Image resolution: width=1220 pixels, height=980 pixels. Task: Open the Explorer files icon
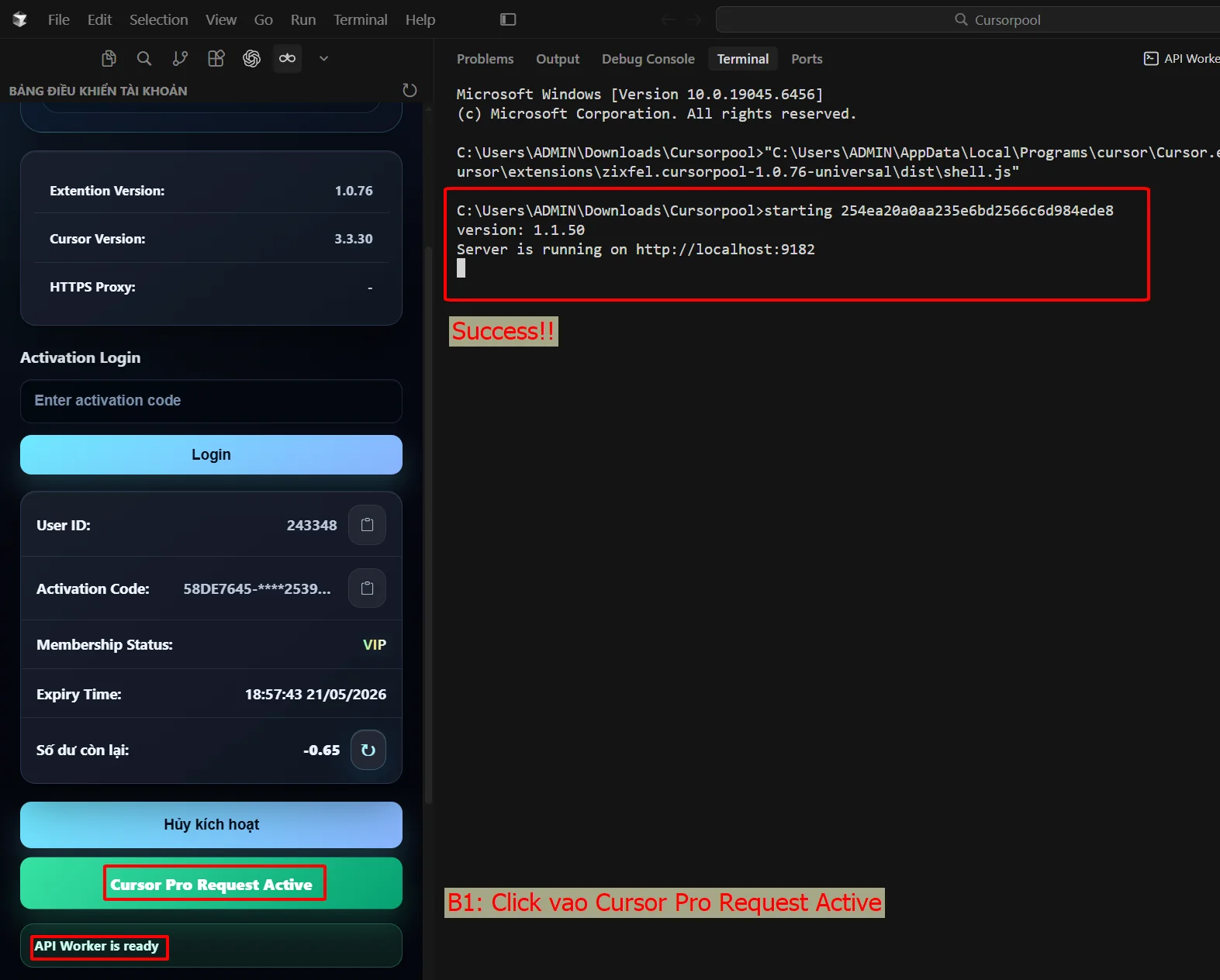[x=109, y=58]
